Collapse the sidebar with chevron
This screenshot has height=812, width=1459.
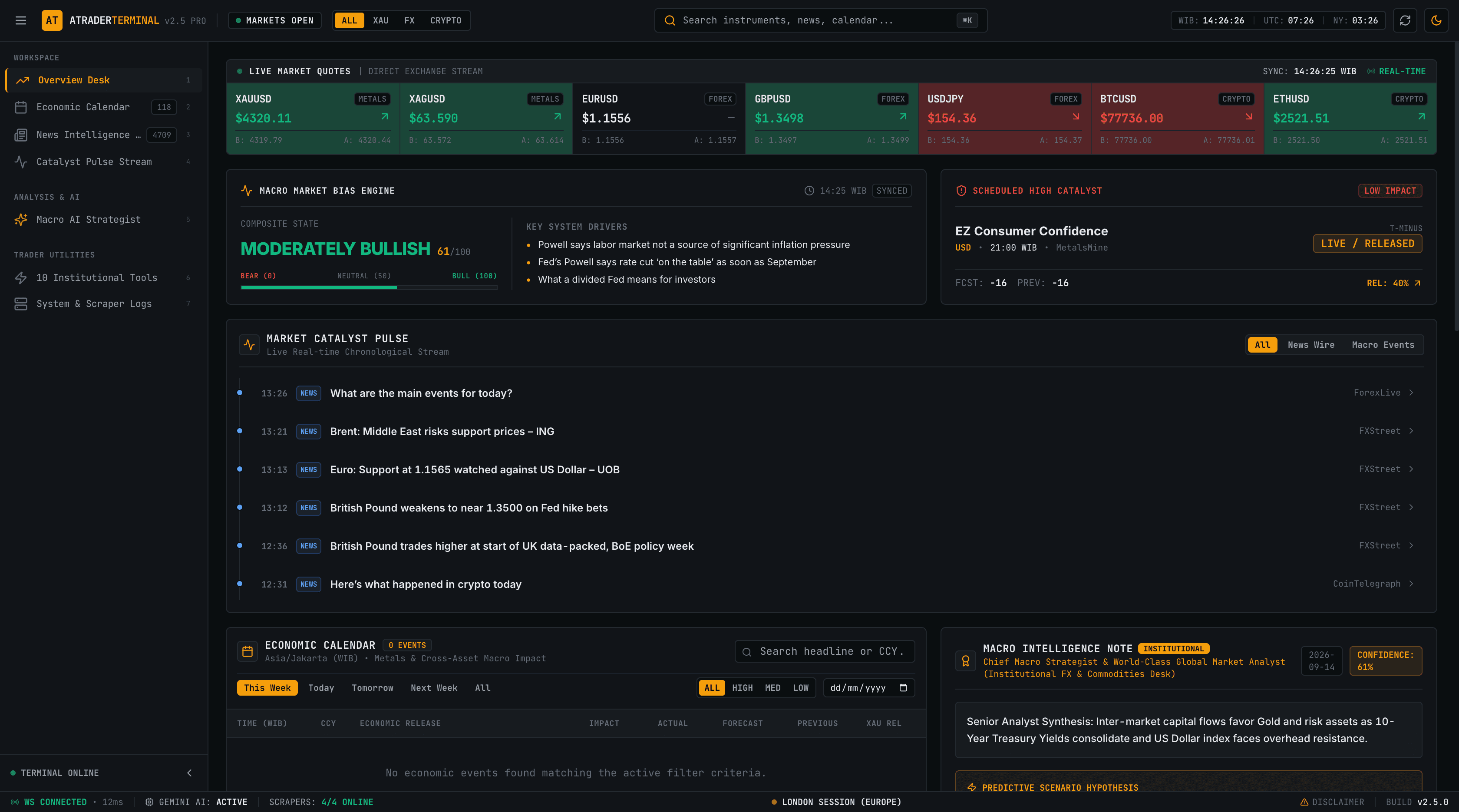coord(189,773)
